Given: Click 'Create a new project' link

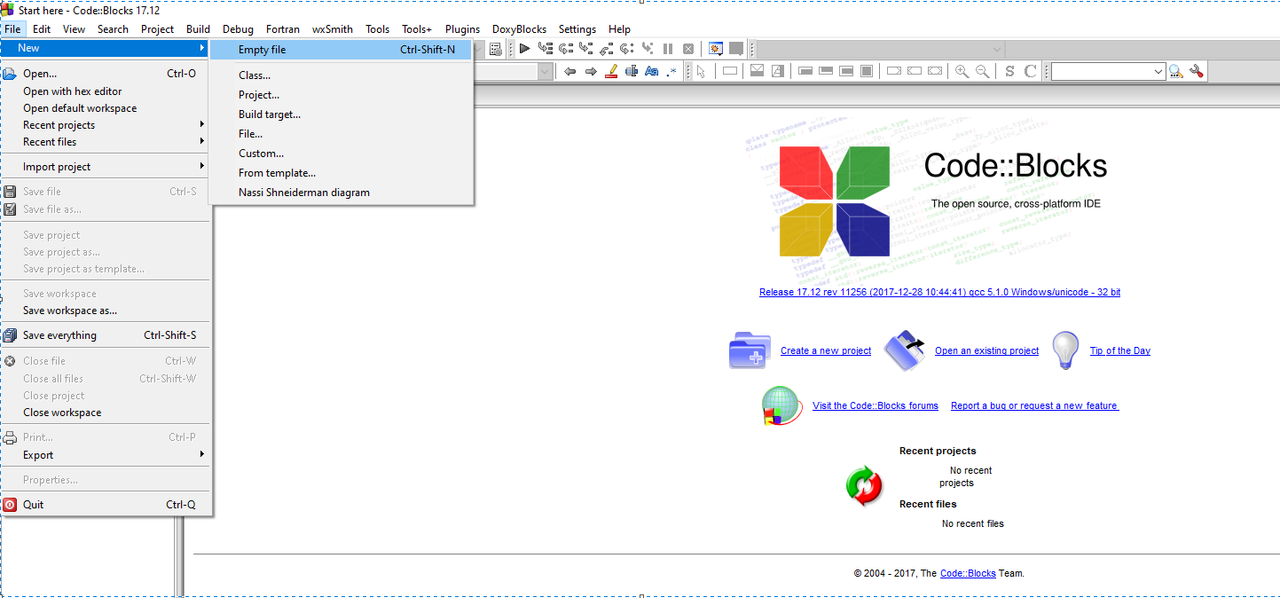Looking at the screenshot, I should tap(826, 351).
